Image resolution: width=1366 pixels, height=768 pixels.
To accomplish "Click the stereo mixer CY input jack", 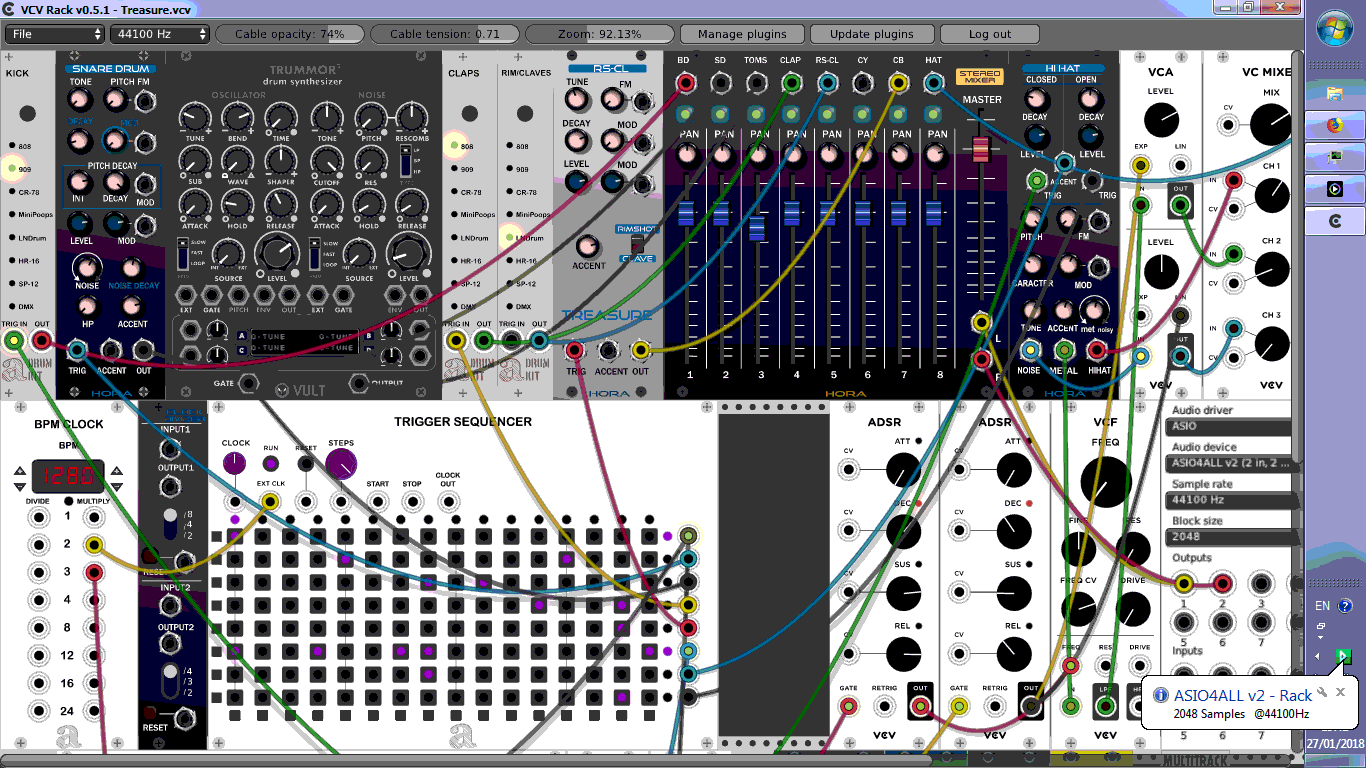I will click(862, 83).
